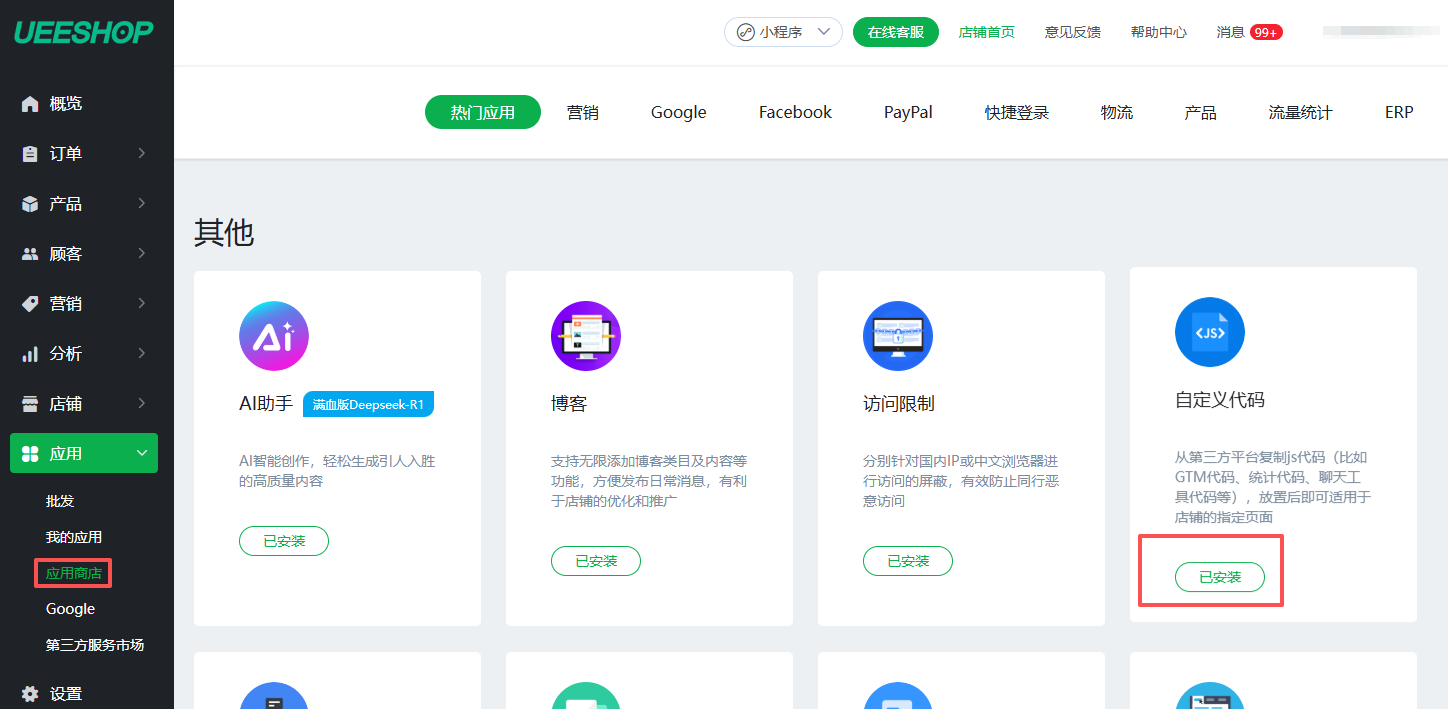The height and width of the screenshot is (709, 1448).
Task: Expand the 产品 sidebar menu
Action: tap(84, 204)
